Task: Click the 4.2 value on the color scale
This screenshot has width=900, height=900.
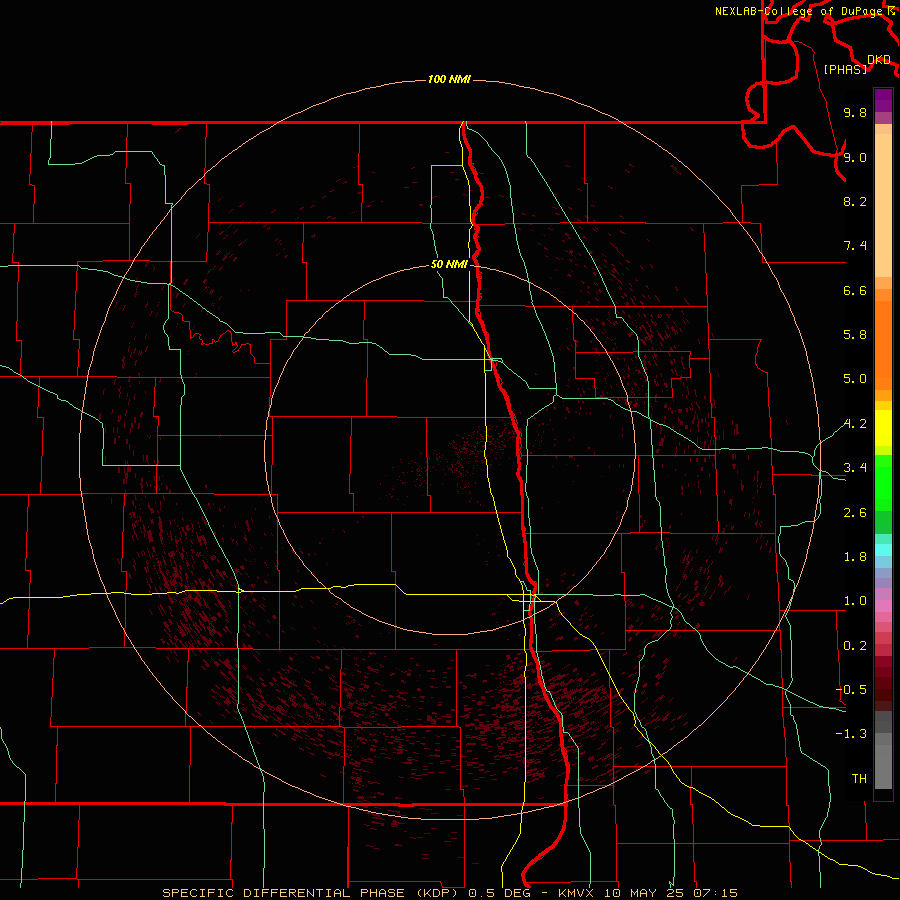Action: (855, 424)
